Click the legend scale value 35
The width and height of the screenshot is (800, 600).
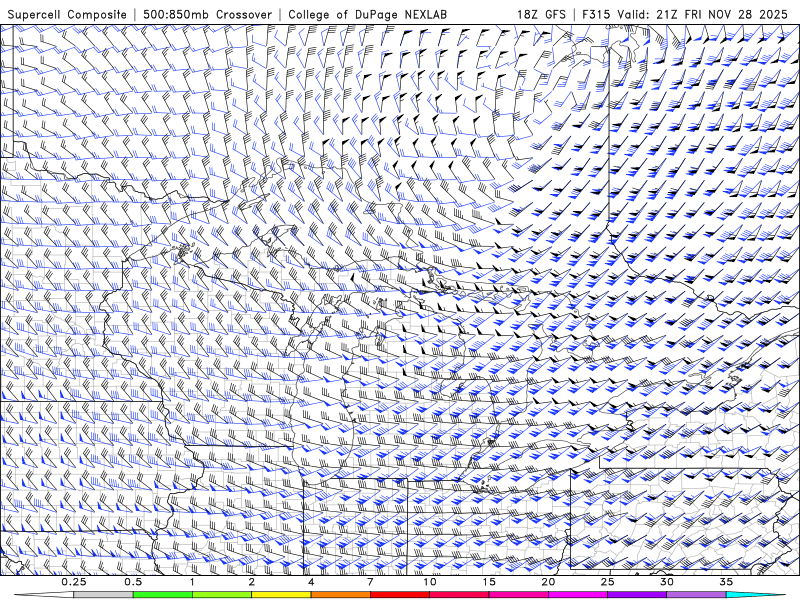pyautogui.click(x=726, y=582)
